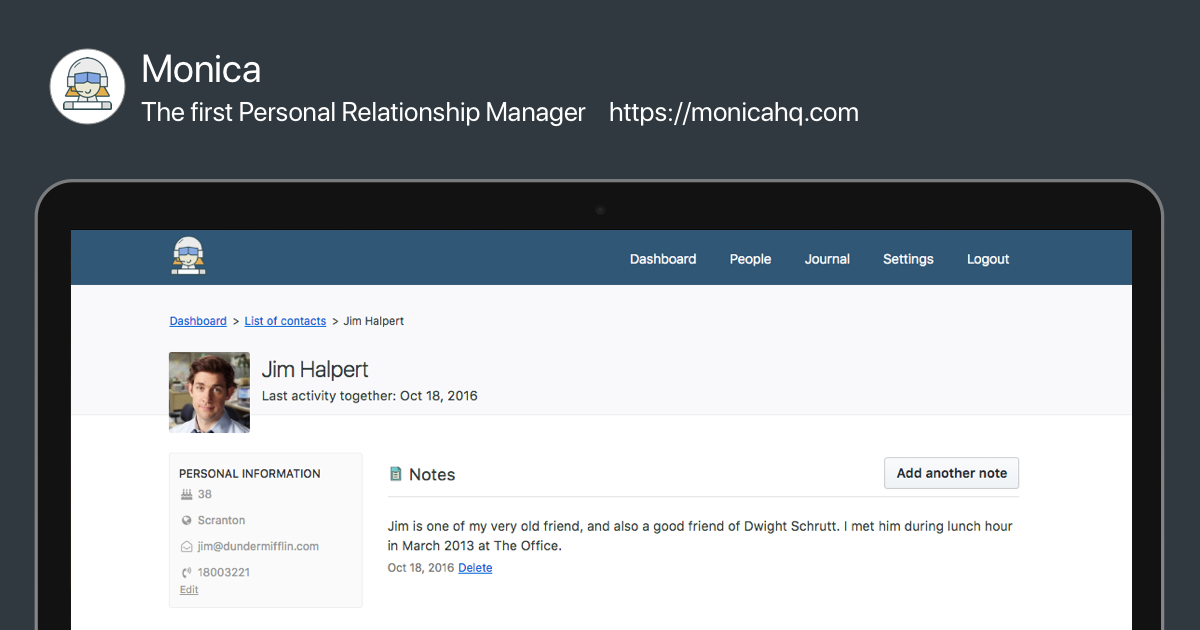The image size is (1200, 630).
Task: Click the envelope icon beside the email
Action: tap(186, 546)
